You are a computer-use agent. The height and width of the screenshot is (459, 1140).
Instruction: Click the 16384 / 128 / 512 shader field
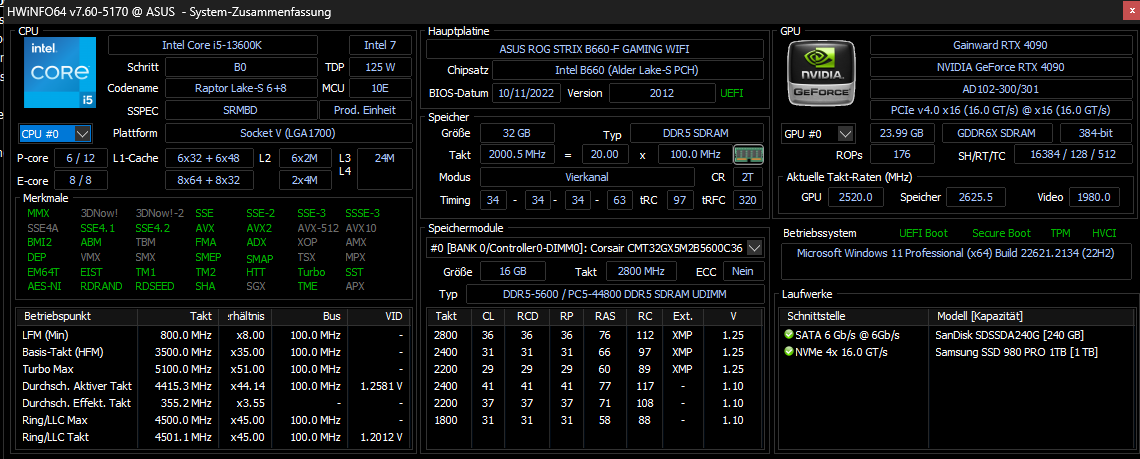click(1072, 155)
